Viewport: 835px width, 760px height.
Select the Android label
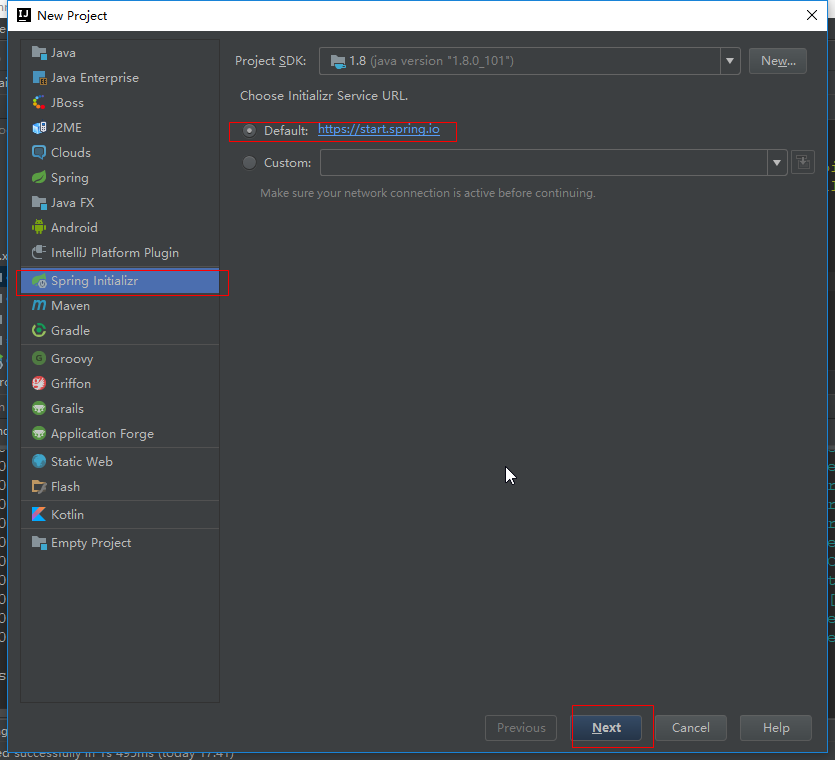coord(74,228)
